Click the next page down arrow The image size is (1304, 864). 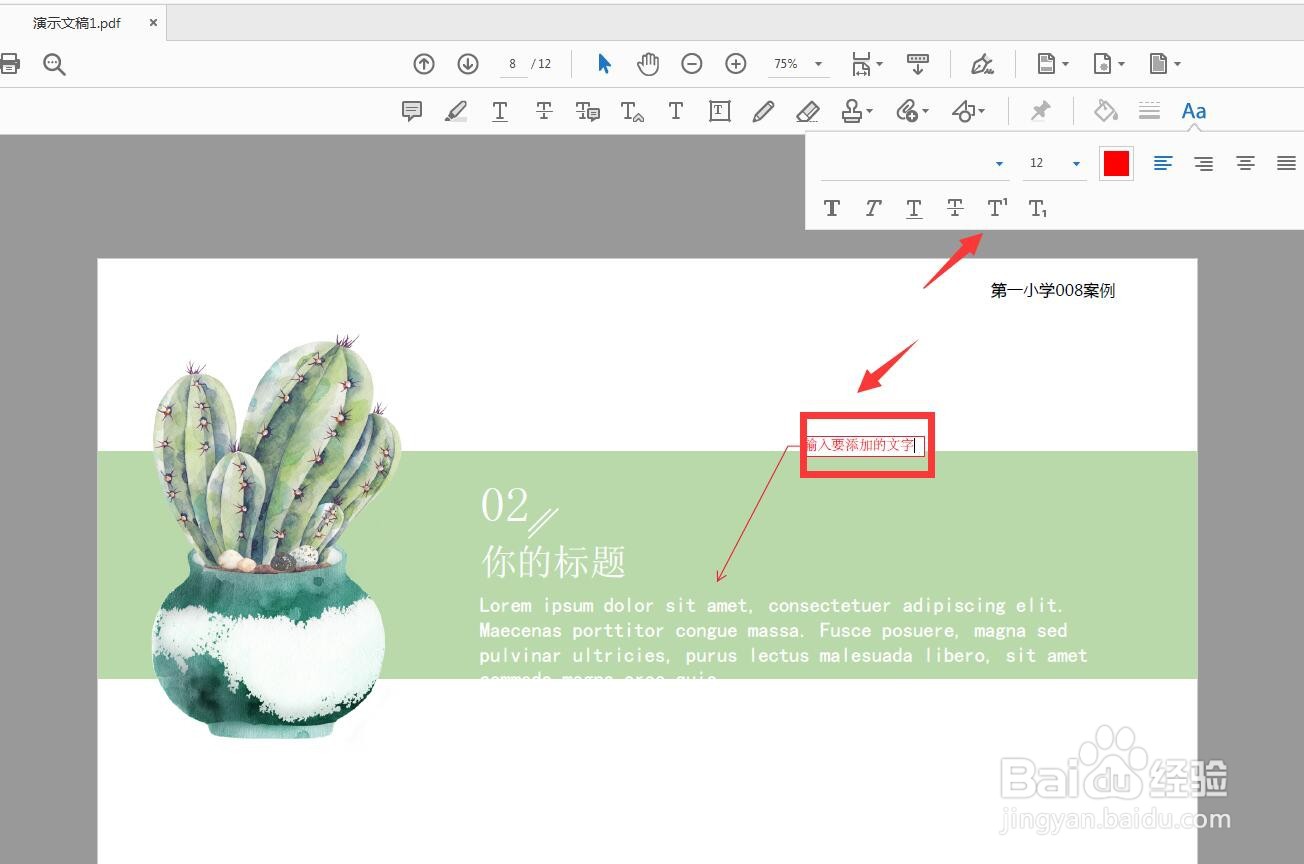(x=467, y=63)
